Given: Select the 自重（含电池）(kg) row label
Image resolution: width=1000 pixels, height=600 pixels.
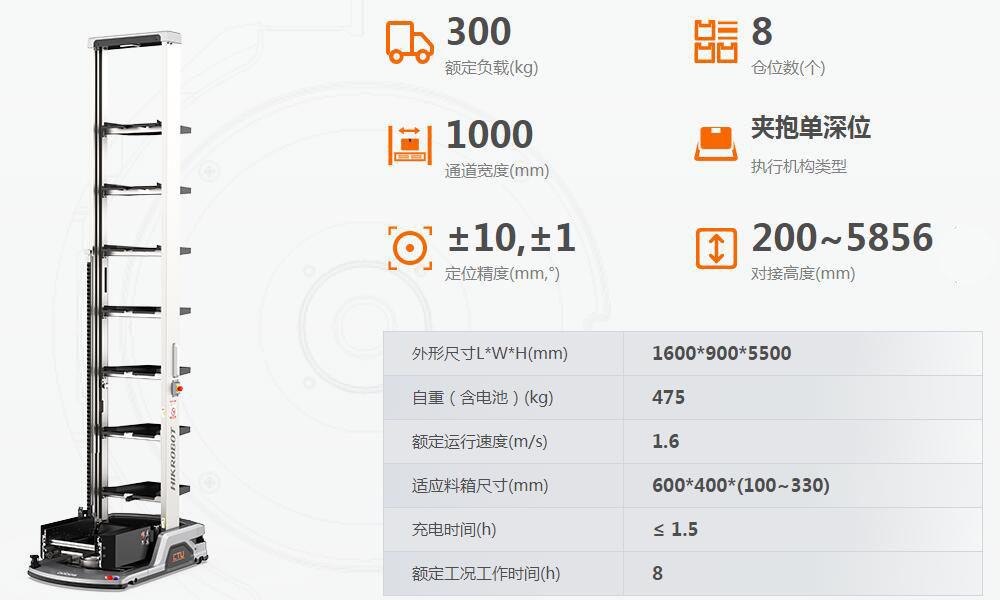Looking at the screenshot, I should (482, 397).
